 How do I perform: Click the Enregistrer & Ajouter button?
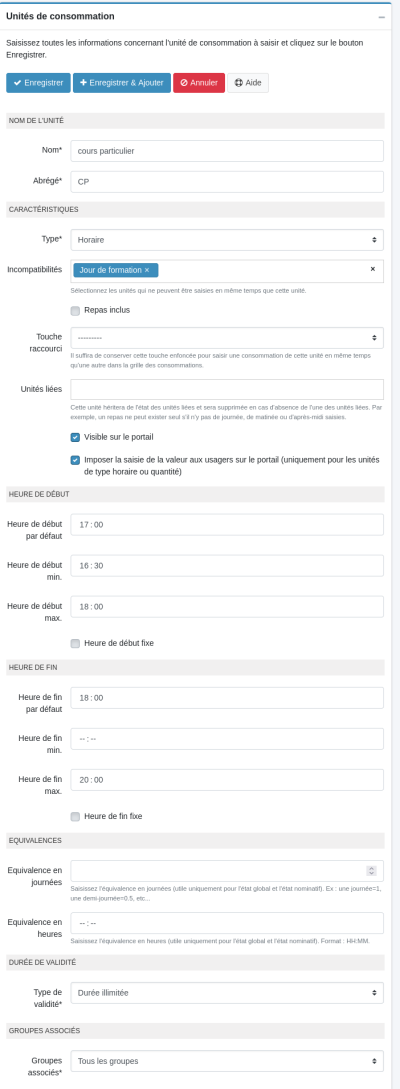(122, 83)
